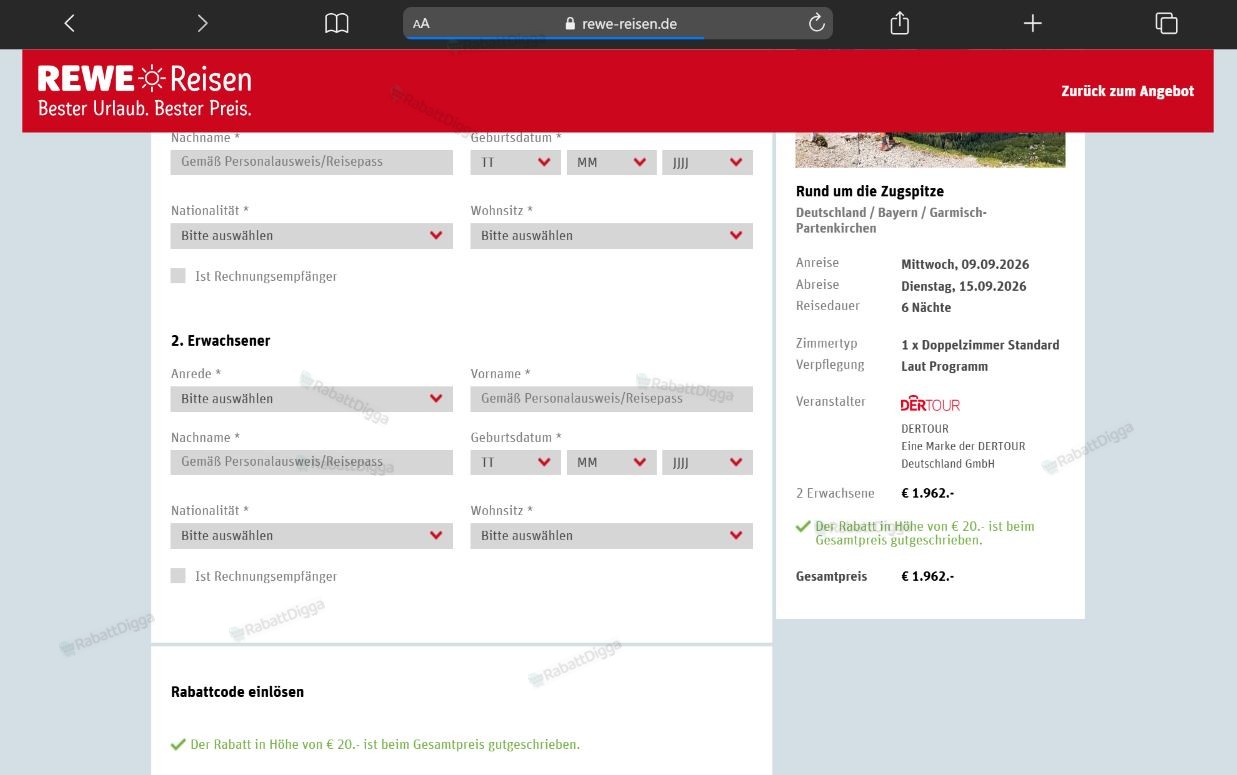Go back with Safari back arrow
Screen dimensions: 1237x775
(x=69, y=23)
